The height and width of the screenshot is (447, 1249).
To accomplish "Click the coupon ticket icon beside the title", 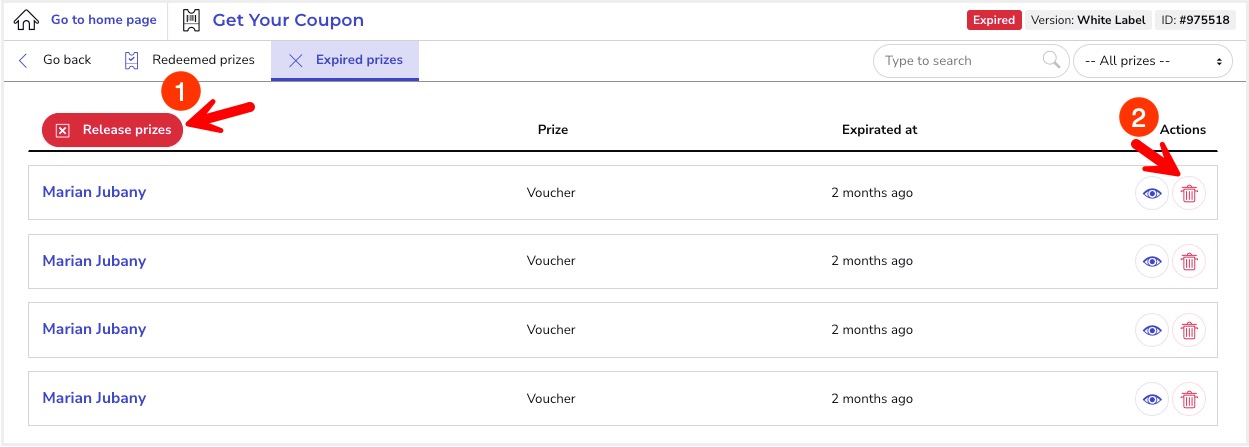I will click(192, 20).
